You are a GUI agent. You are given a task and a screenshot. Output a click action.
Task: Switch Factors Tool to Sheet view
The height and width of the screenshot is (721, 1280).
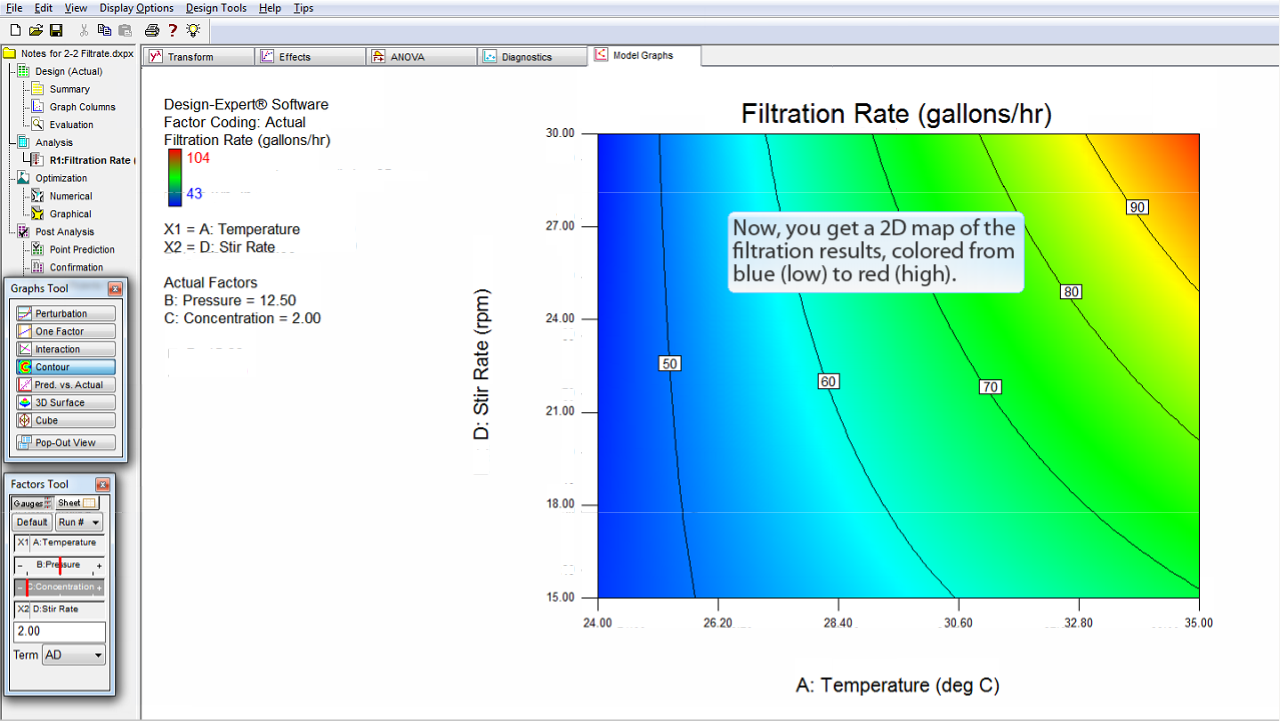pyautogui.click(x=76, y=503)
